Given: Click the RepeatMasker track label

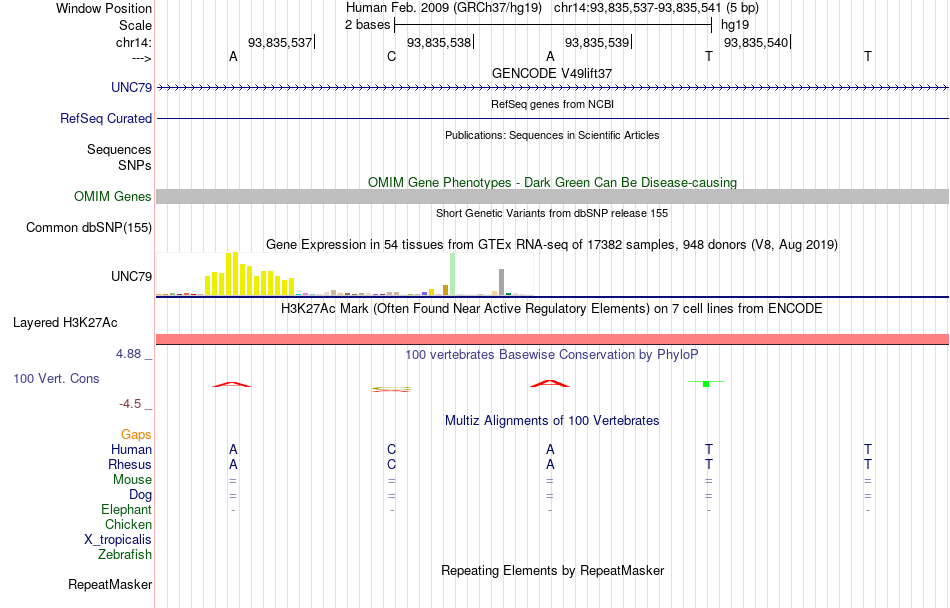Looking at the screenshot, I should click(110, 584).
